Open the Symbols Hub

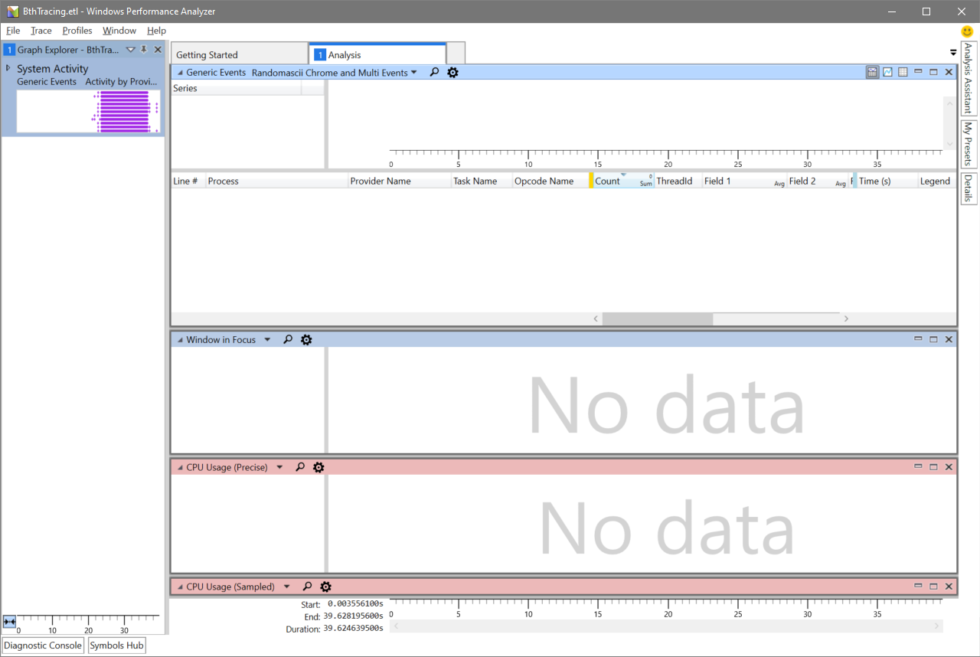click(x=116, y=646)
